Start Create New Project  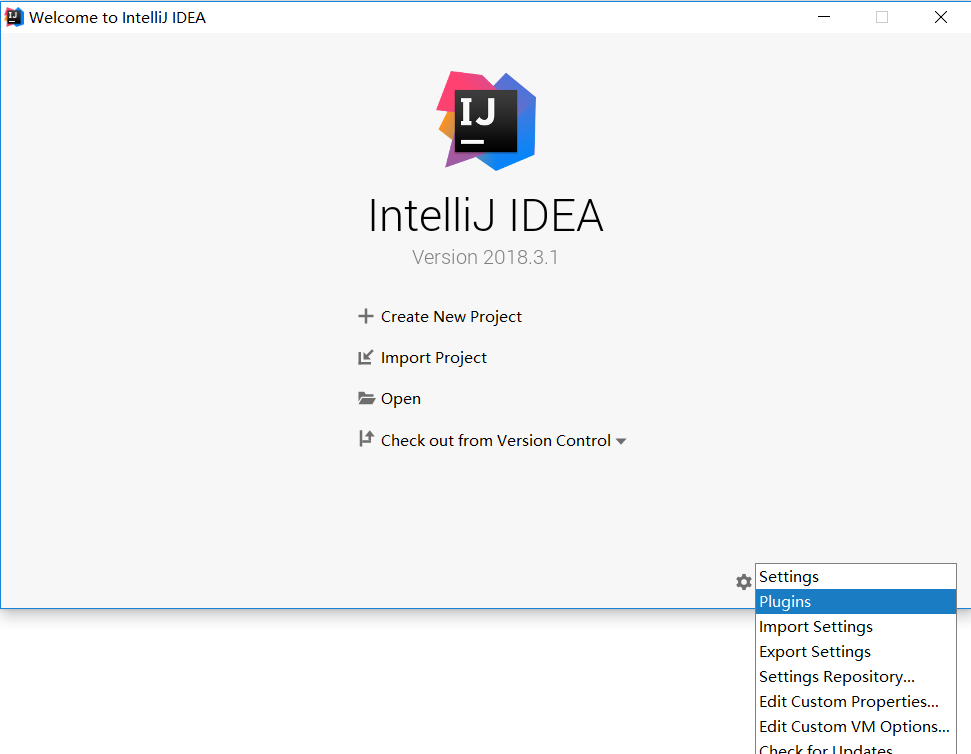(x=451, y=316)
